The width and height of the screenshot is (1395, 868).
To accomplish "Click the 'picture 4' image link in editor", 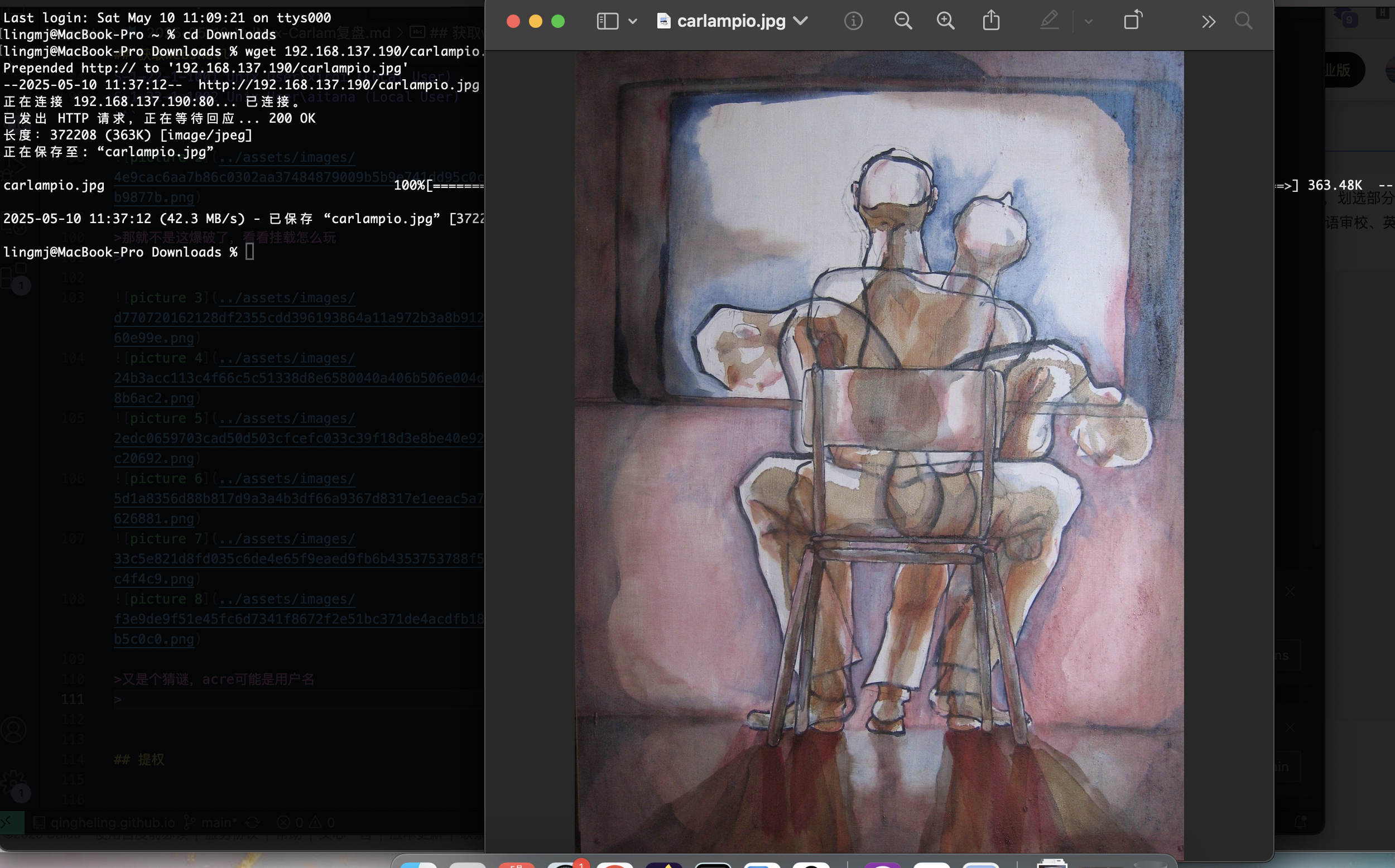I will click(x=166, y=358).
